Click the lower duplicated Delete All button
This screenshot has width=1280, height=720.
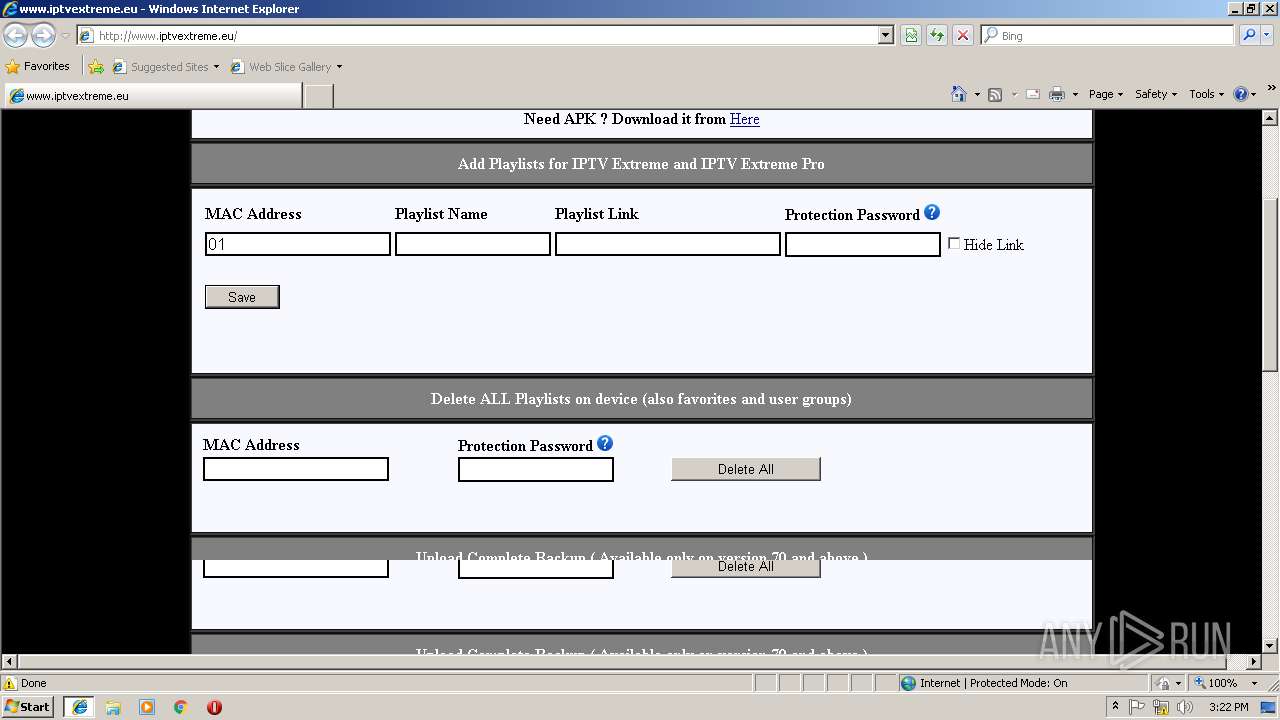click(746, 567)
